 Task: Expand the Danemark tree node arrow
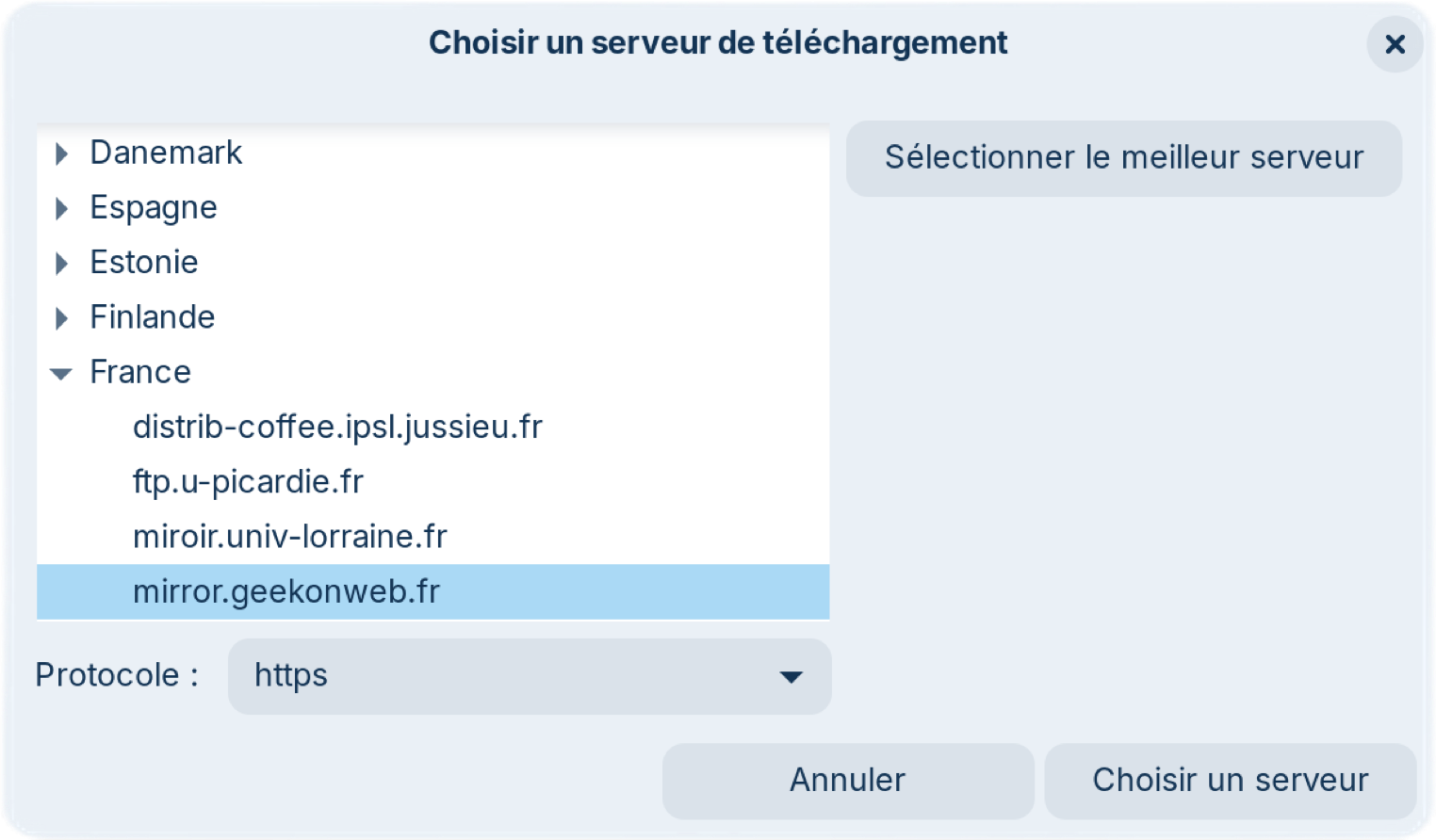coord(62,153)
